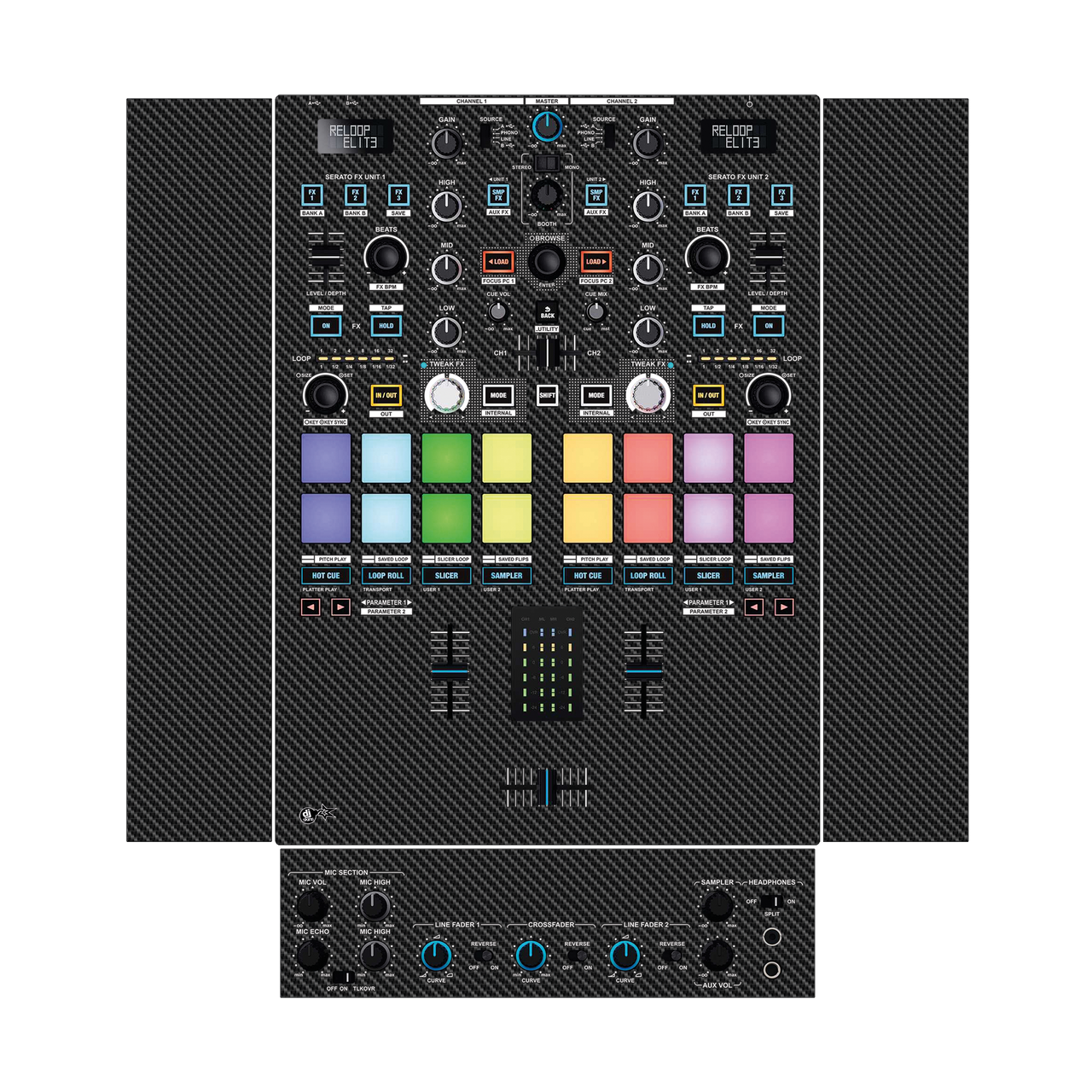Screen dimensions: 1092x1092
Task: Click the Cue Mix knob
Action: point(595,312)
